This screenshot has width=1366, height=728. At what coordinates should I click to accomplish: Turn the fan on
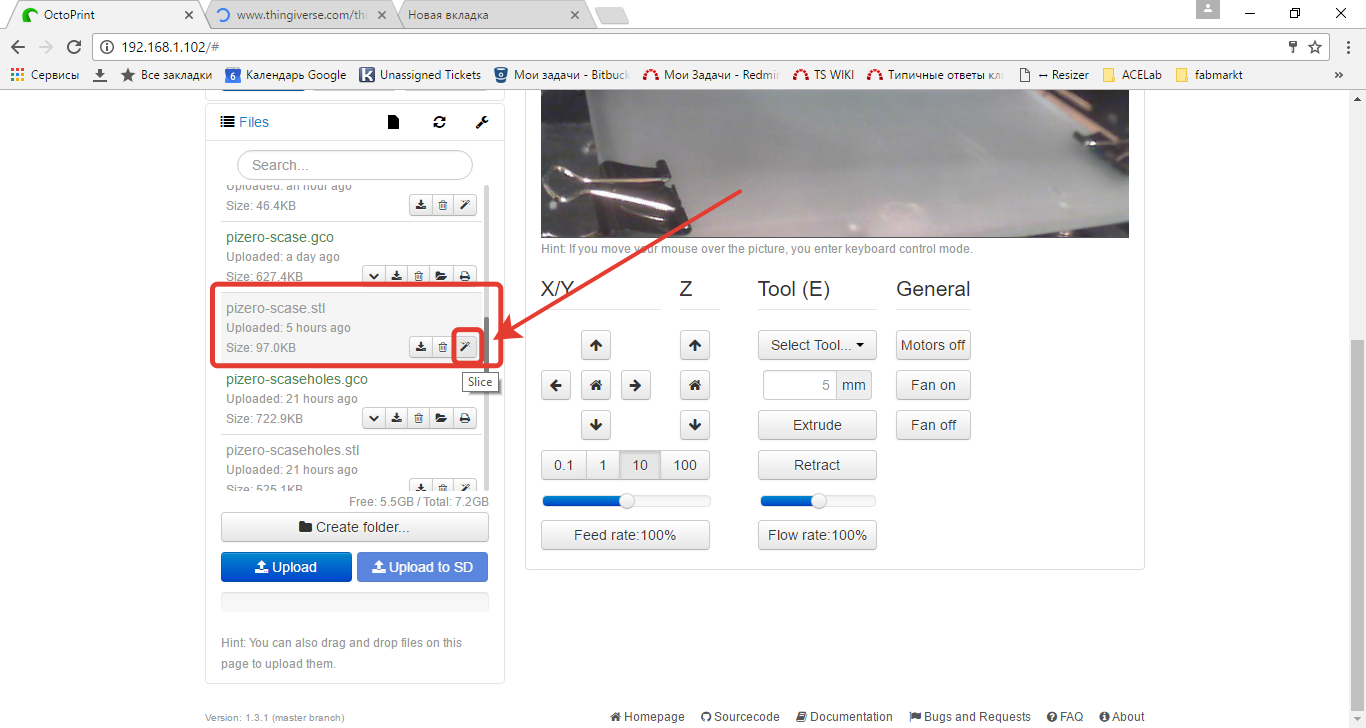pos(933,385)
